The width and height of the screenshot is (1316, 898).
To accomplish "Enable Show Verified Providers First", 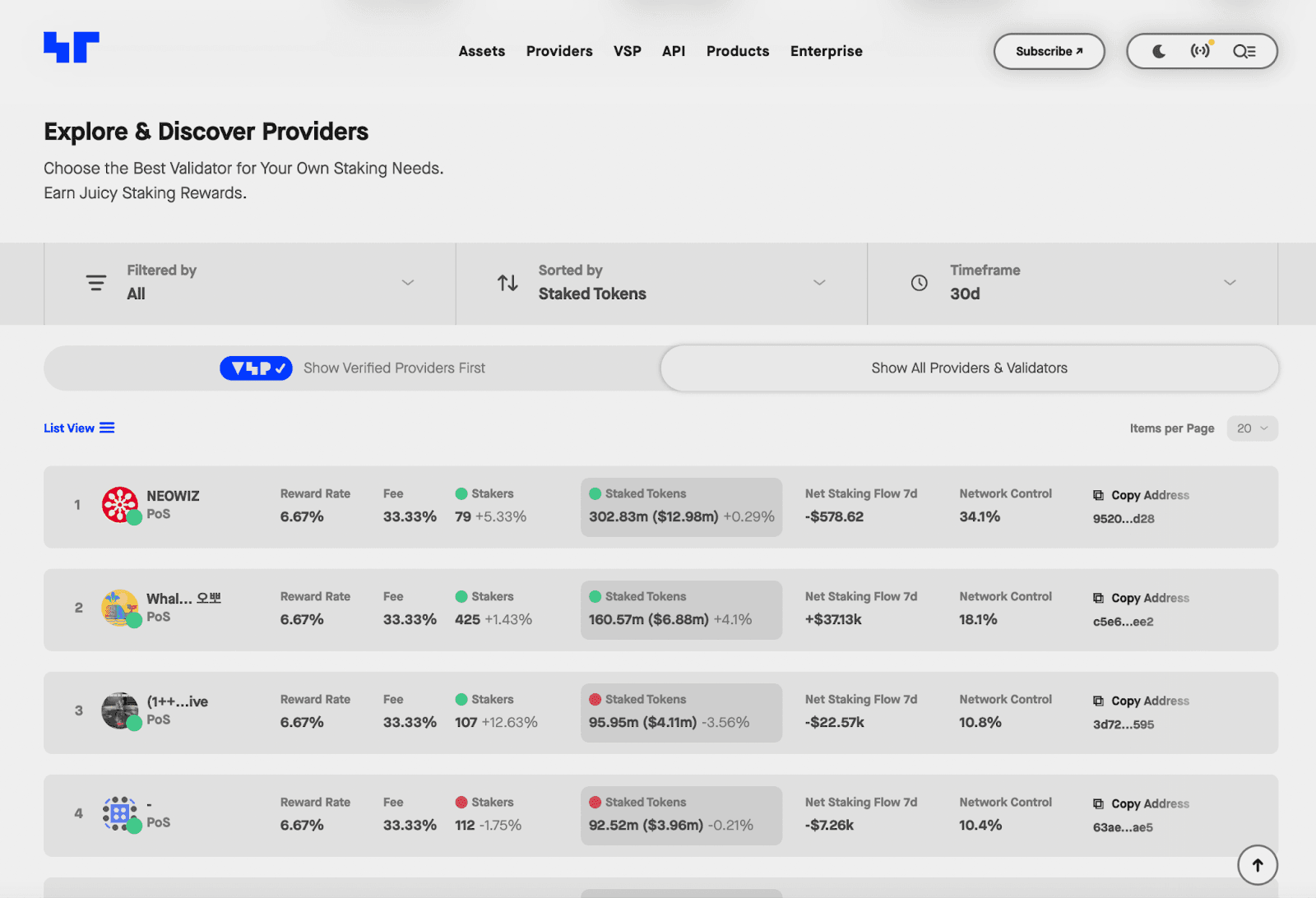I will (353, 368).
